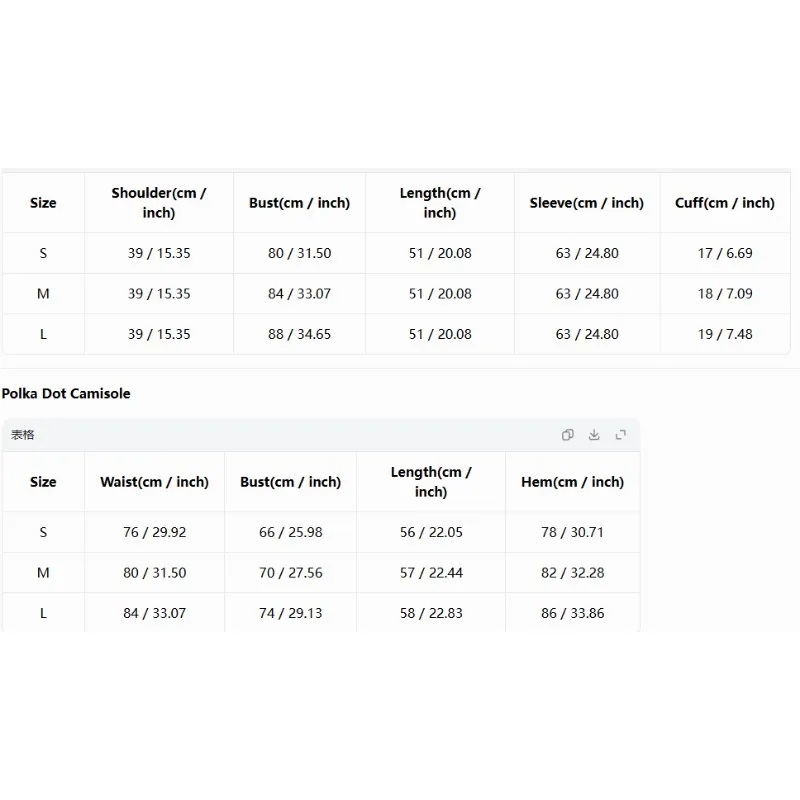Download the Polka Dot Camisole table
This screenshot has height=800, width=800.
click(594, 435)
